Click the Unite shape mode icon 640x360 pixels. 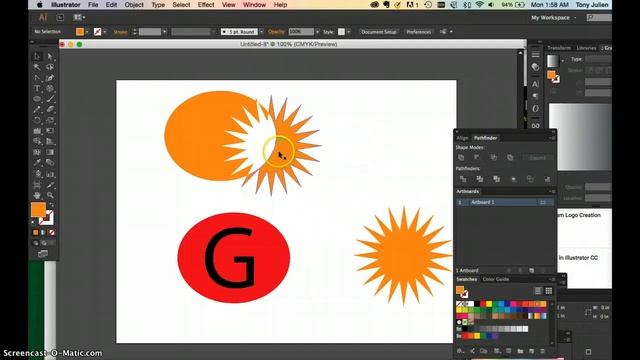tap(461, 158)
